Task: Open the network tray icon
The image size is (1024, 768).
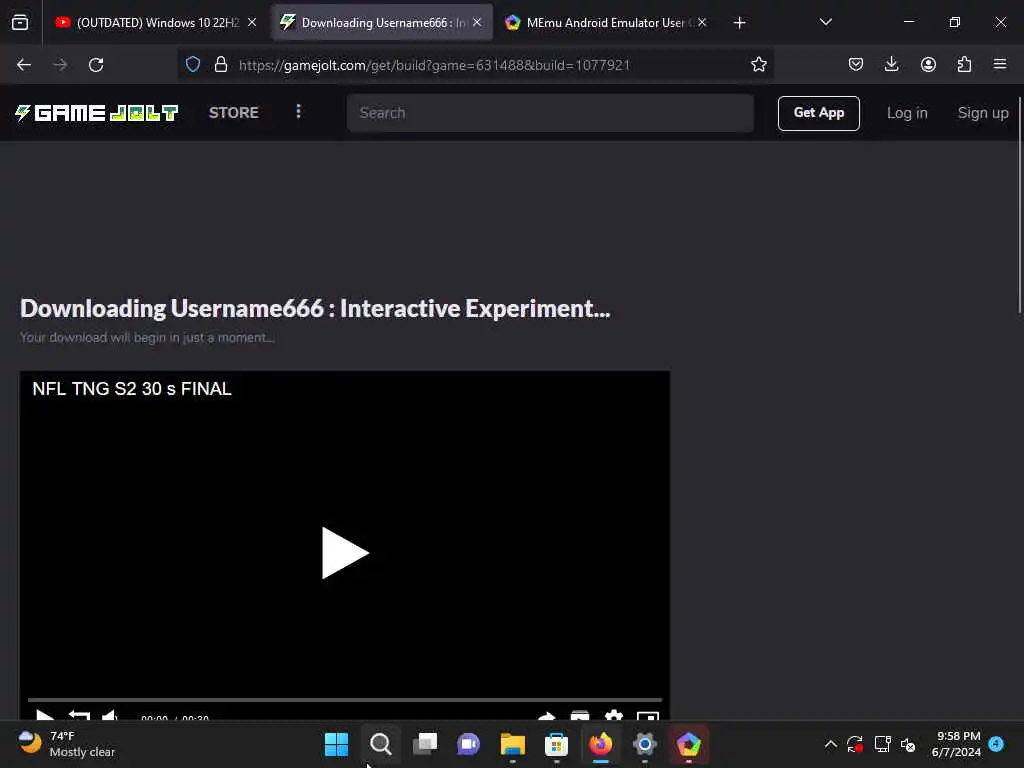Action: [882, 744]
